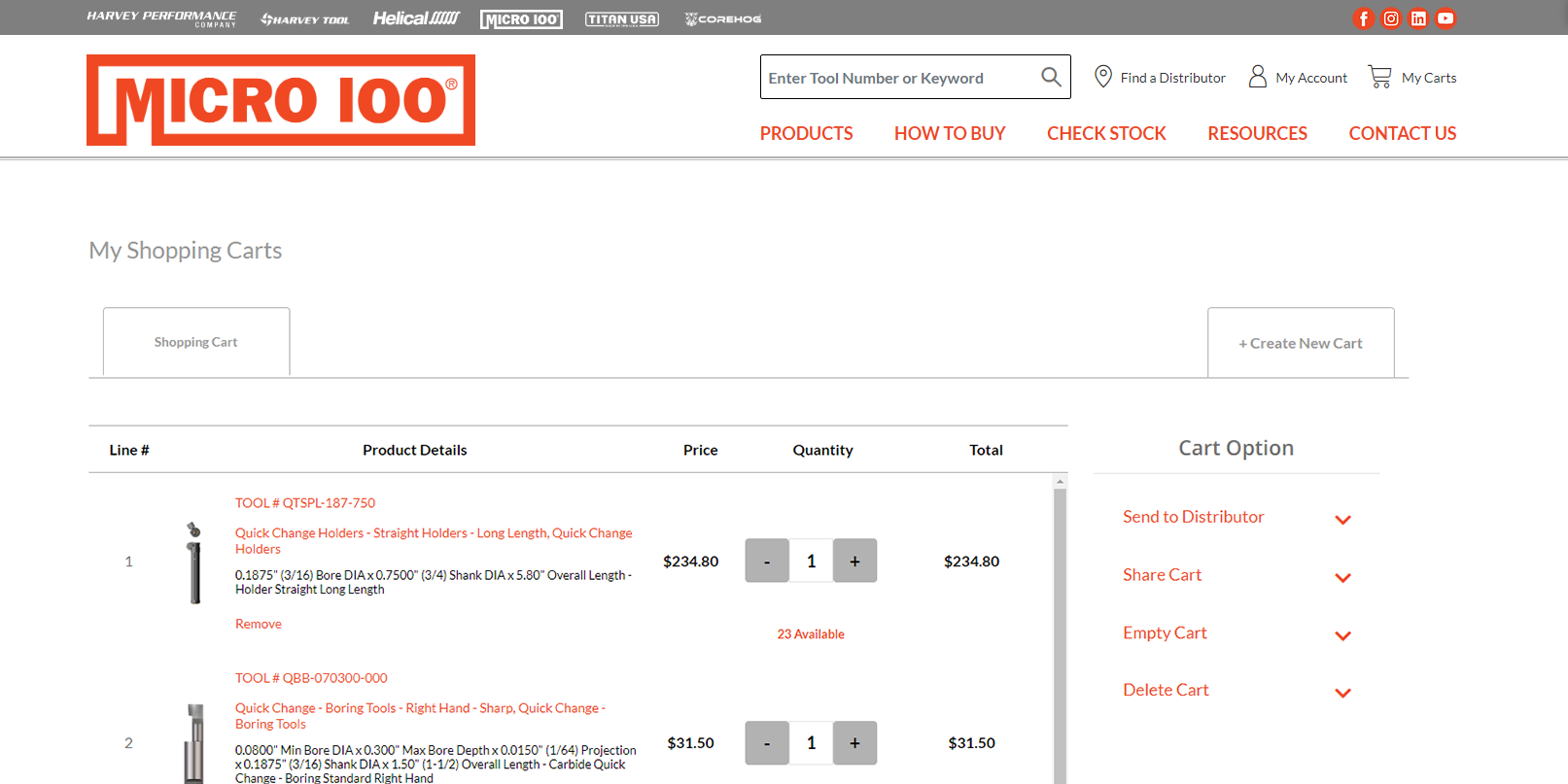Open the RESOURCES menu
This screenshot has height=784, width=1568.
tap(1257, 133)
